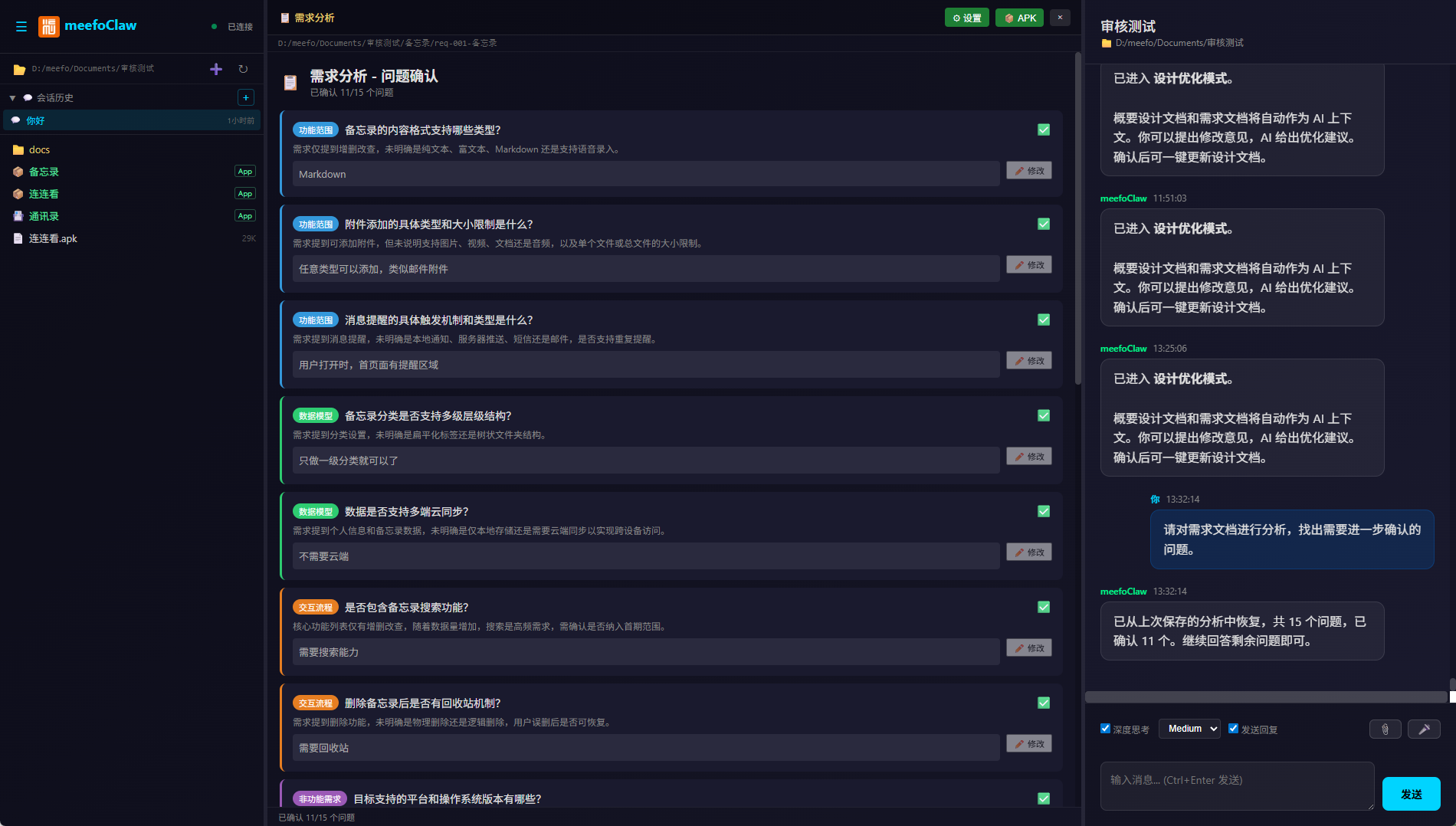
Task: Click 修改 for the 回收站机制 question
Action: pyautogui.click(x=1029, y=743)
